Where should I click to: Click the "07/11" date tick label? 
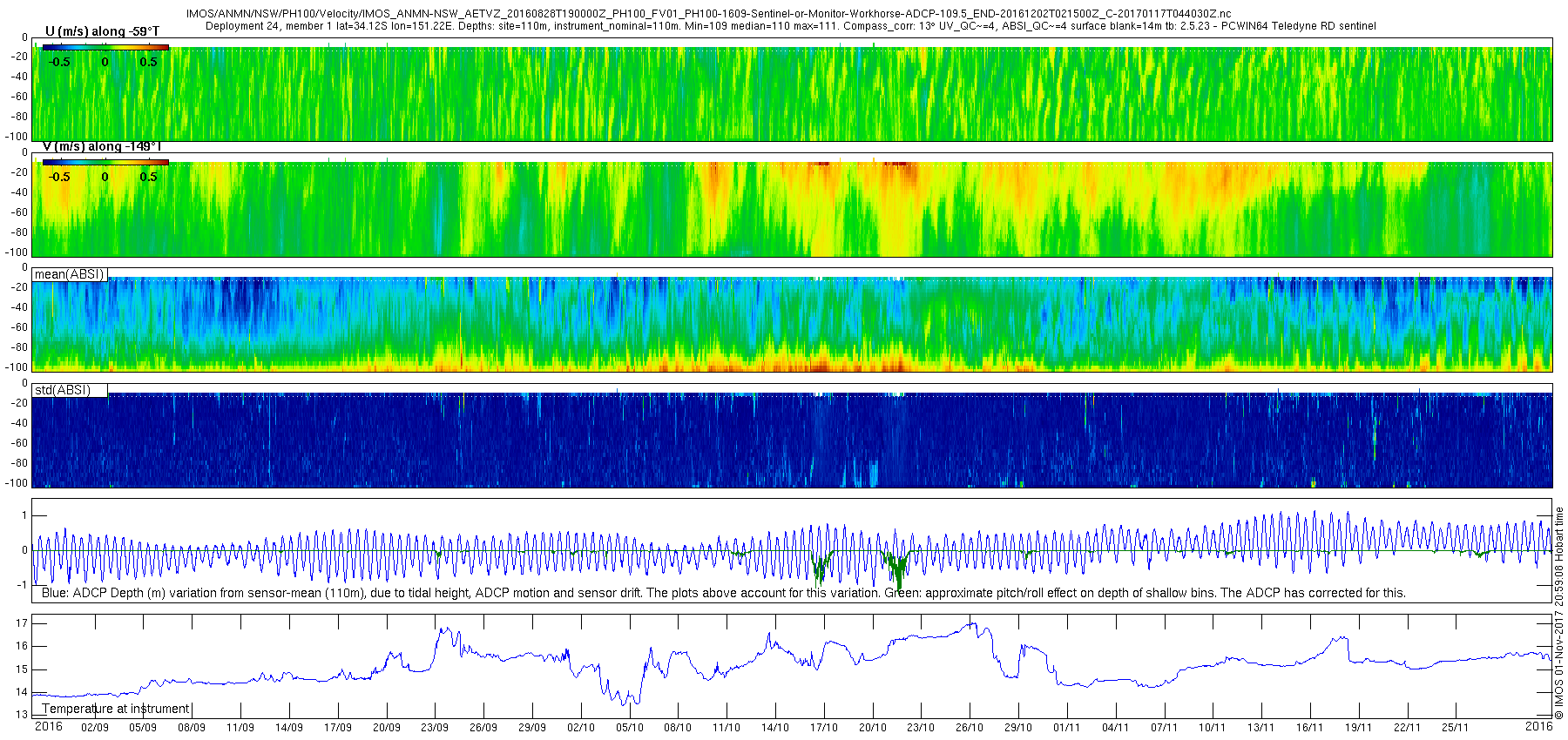[1164, 728]
